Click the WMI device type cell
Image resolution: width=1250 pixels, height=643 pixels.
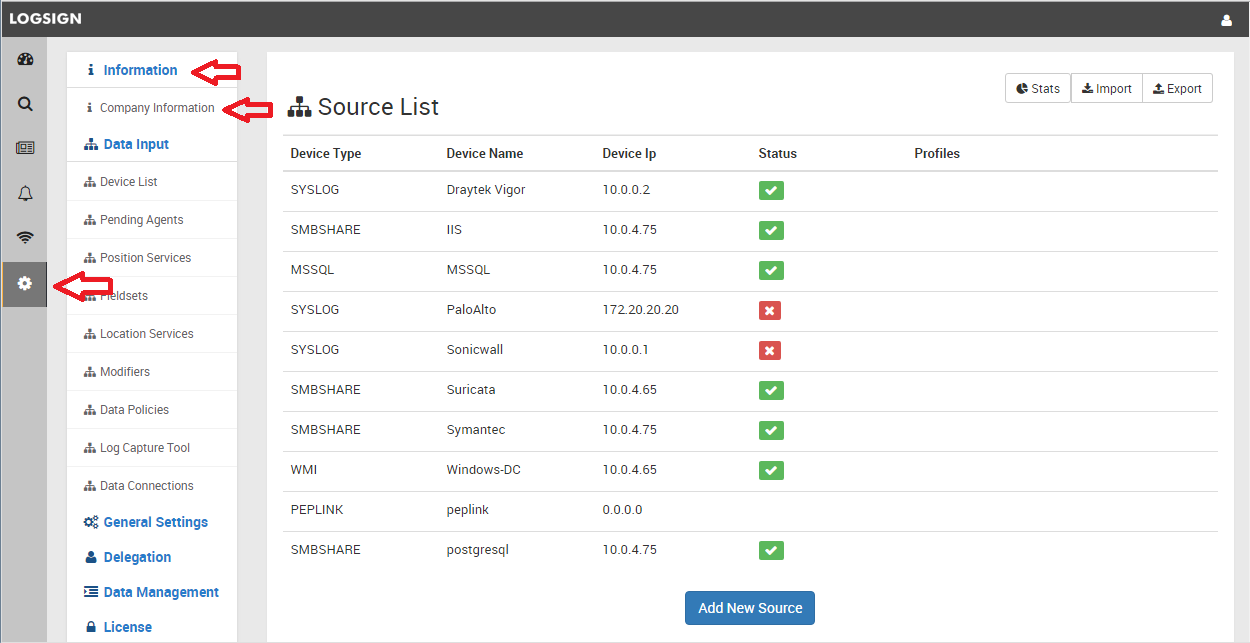tap(304, 470)
